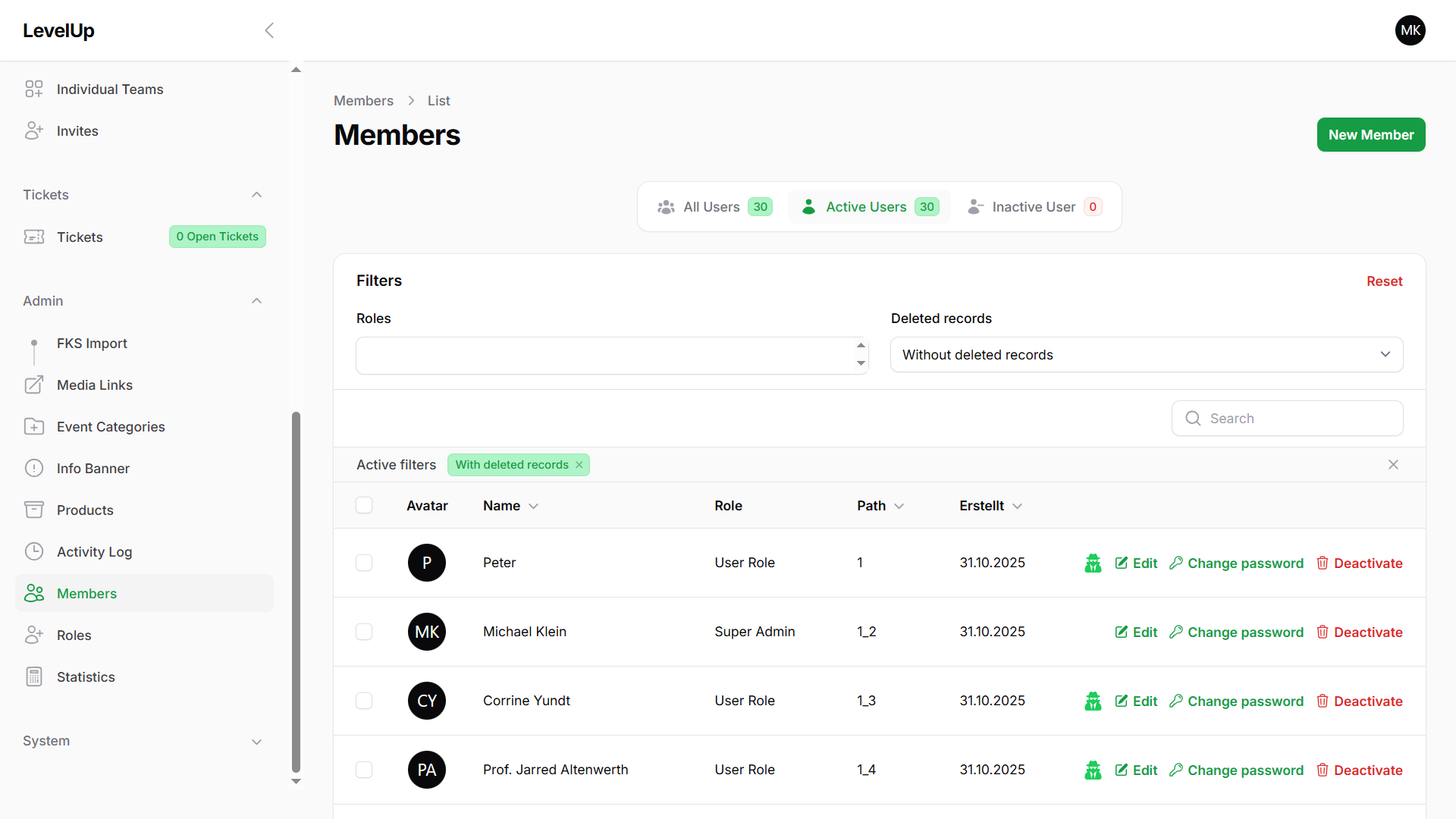Collapse the sidebar using the arrow icon

click(x=269, y=30)
